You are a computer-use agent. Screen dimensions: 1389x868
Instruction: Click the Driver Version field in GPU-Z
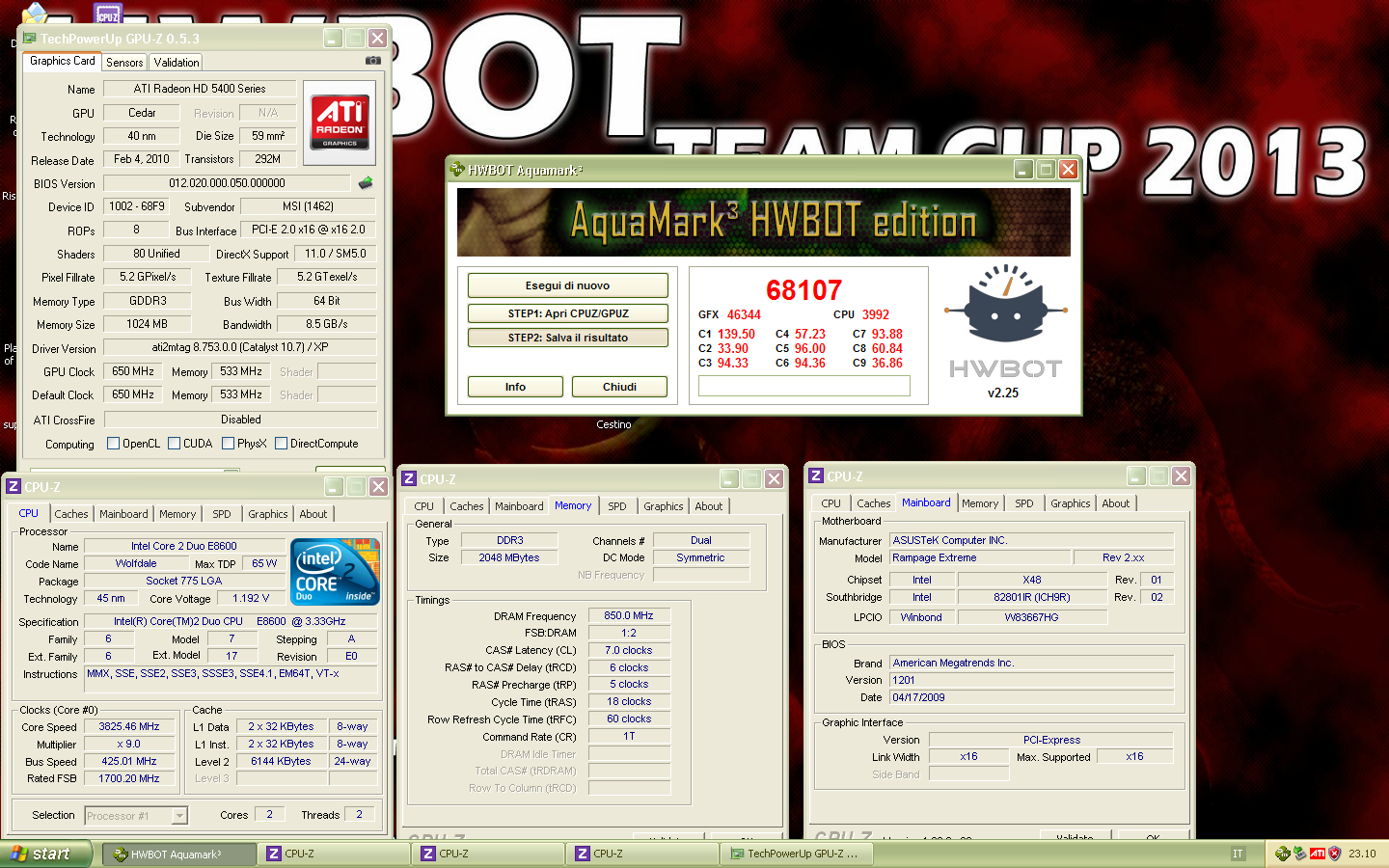[x=239, y=347]
